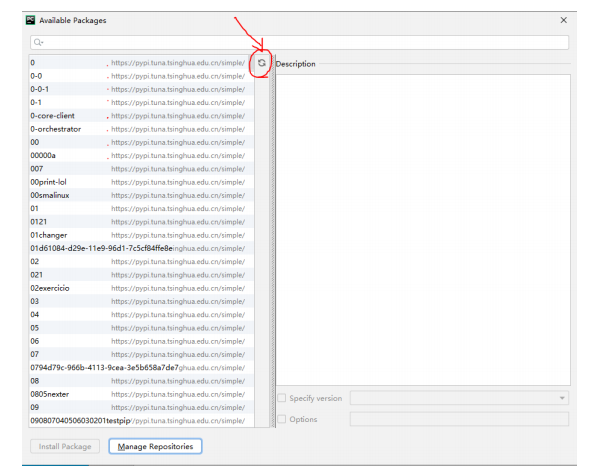Select the 07 package row
The height and width of the screenshot is (470, 596).
pos(141,354)
